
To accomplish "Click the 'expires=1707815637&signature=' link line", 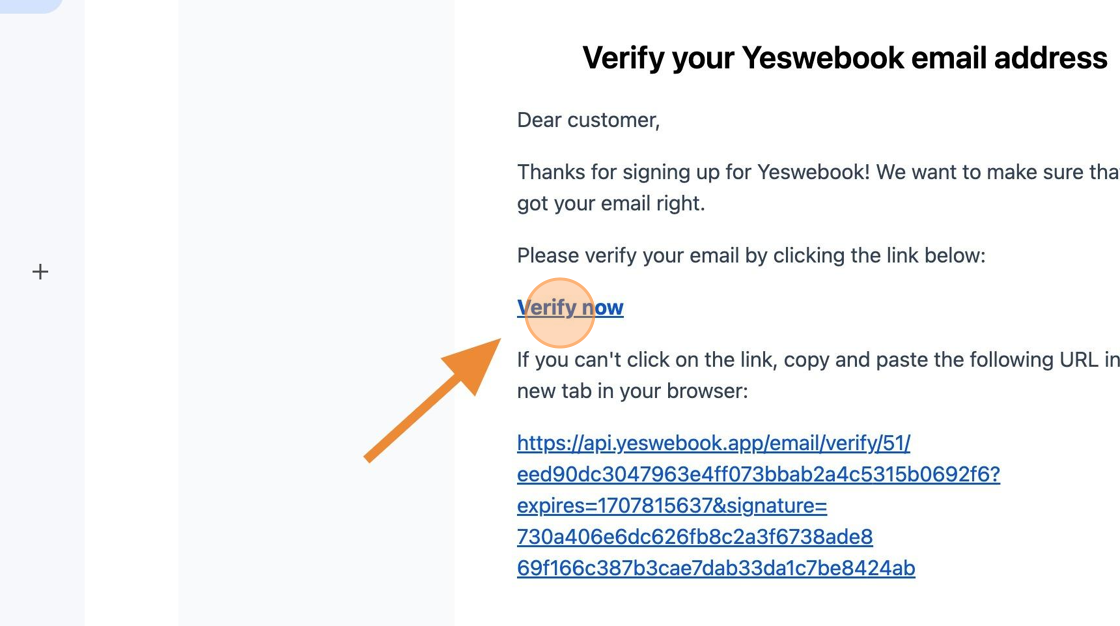I will pyautogui.click(x=672, y=505).
